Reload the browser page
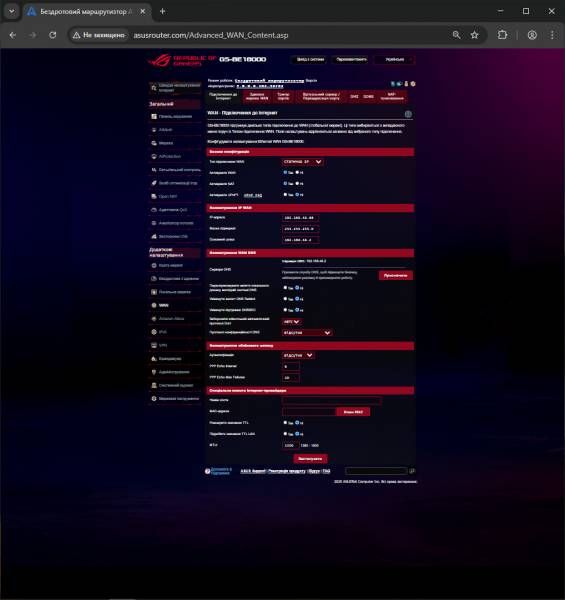The height and width of the screenshot is (600, 565). pyautogui.click(x=53, y=35)
